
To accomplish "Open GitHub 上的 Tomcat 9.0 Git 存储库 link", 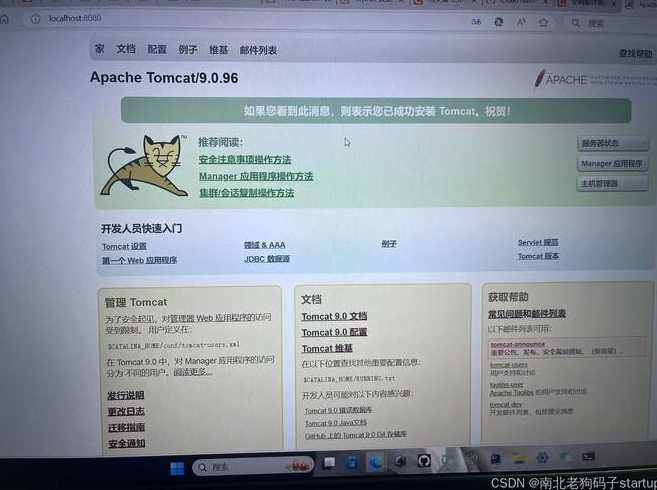I will pyautogui.click(x=356, y=435).
